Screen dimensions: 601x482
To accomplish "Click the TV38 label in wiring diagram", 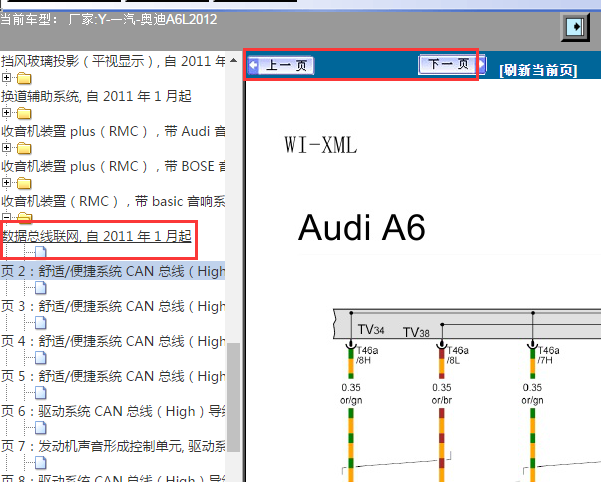I will coord(416,332).
